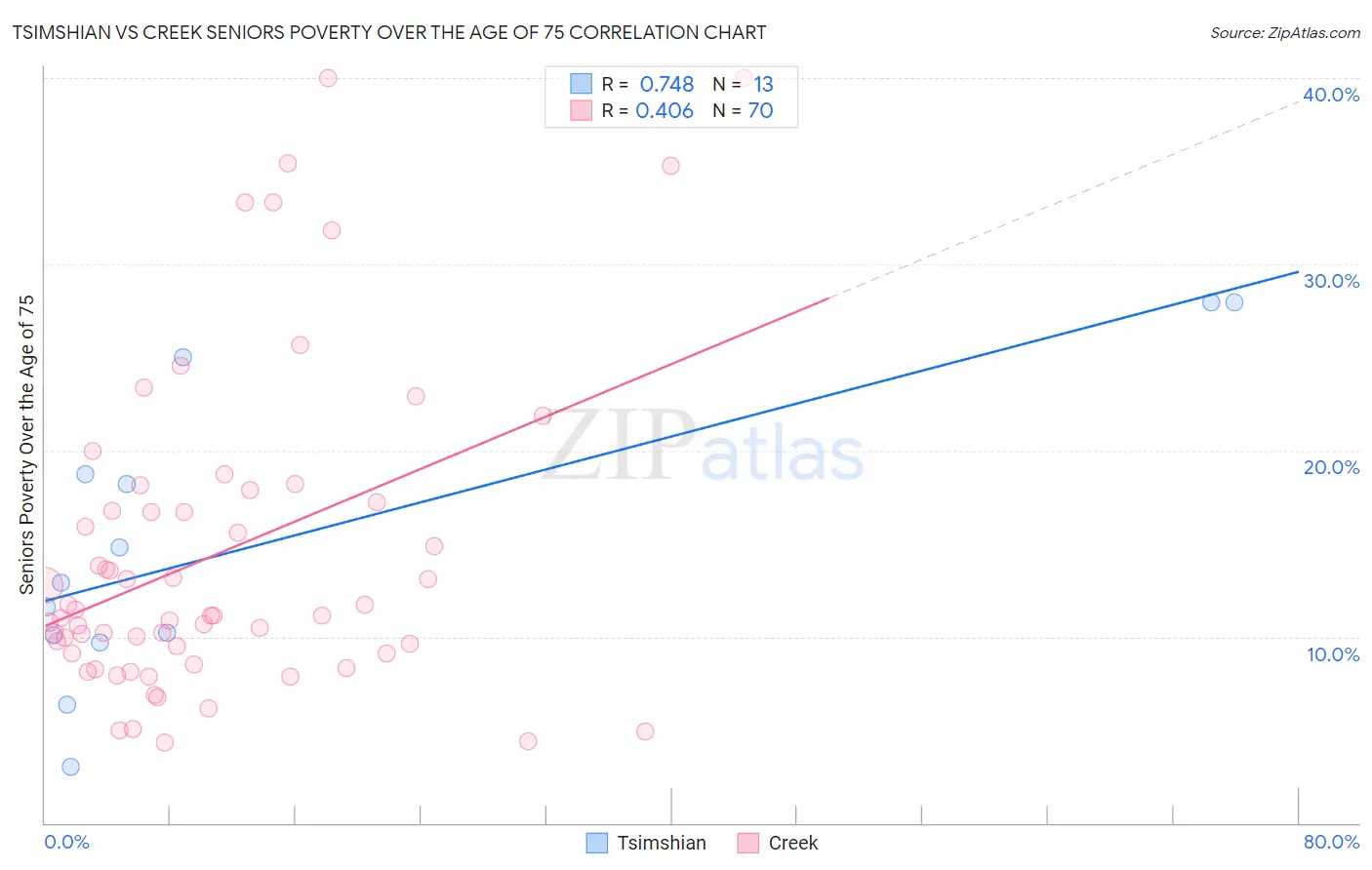Click the ZIPatlas watermark in chart center
1372x870 pixels.
(x=704, y=447)
